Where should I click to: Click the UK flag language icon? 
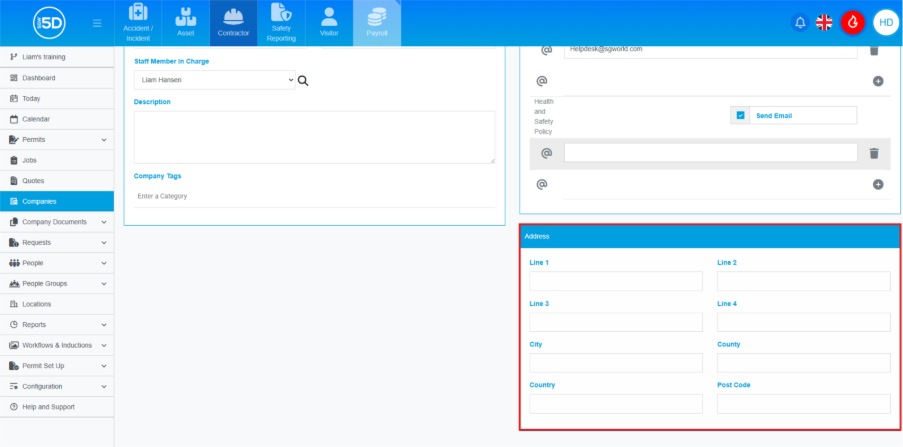coord(824,23)
